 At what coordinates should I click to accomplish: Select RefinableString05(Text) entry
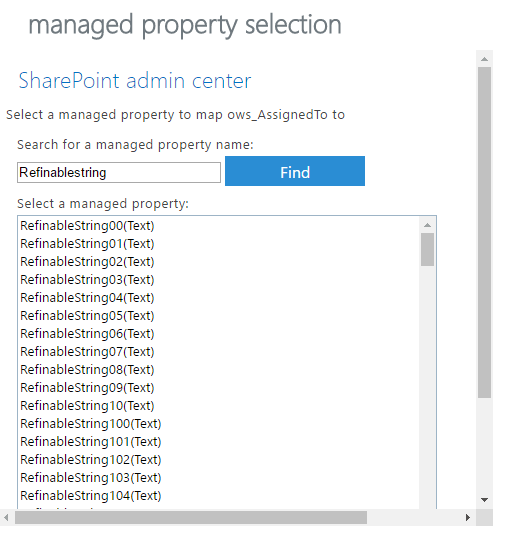(x=87, y=316)
